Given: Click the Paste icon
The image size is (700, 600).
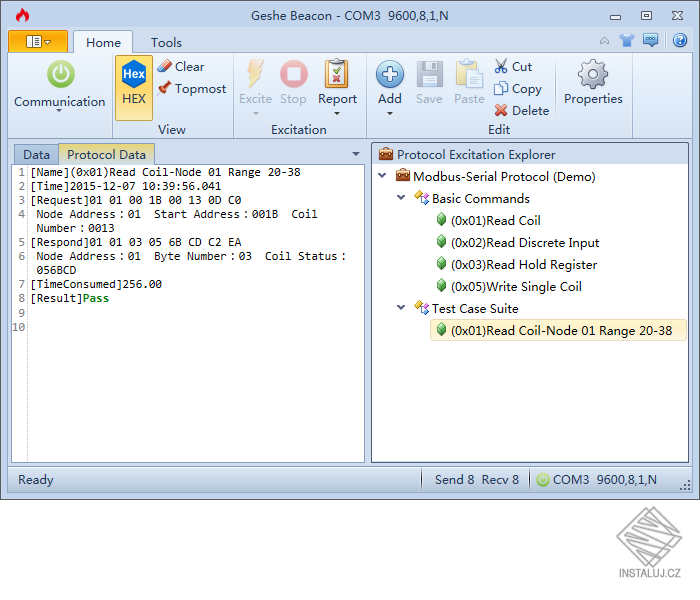Looking at the screenshot, I should pyautogui.click(x=469, y=74).
